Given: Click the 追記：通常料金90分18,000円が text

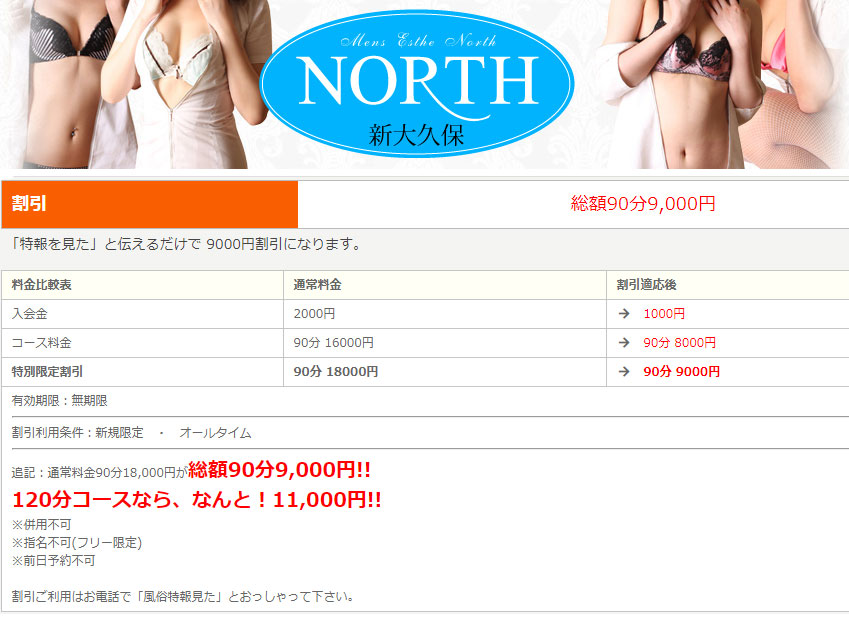Looking at the screenshot, I should click(100, 473).
